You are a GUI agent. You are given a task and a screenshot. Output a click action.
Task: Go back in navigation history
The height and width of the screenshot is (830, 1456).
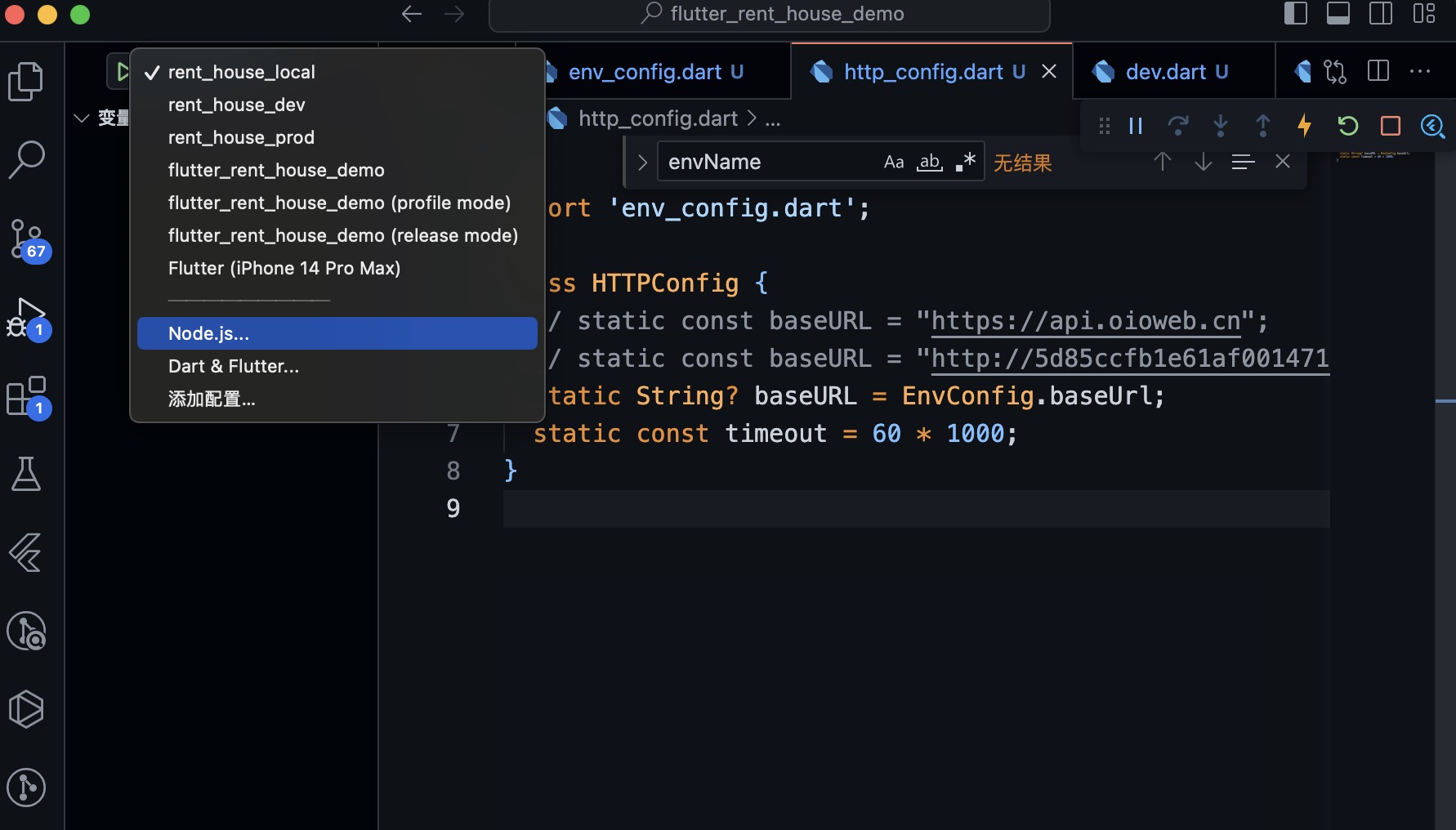412,14
